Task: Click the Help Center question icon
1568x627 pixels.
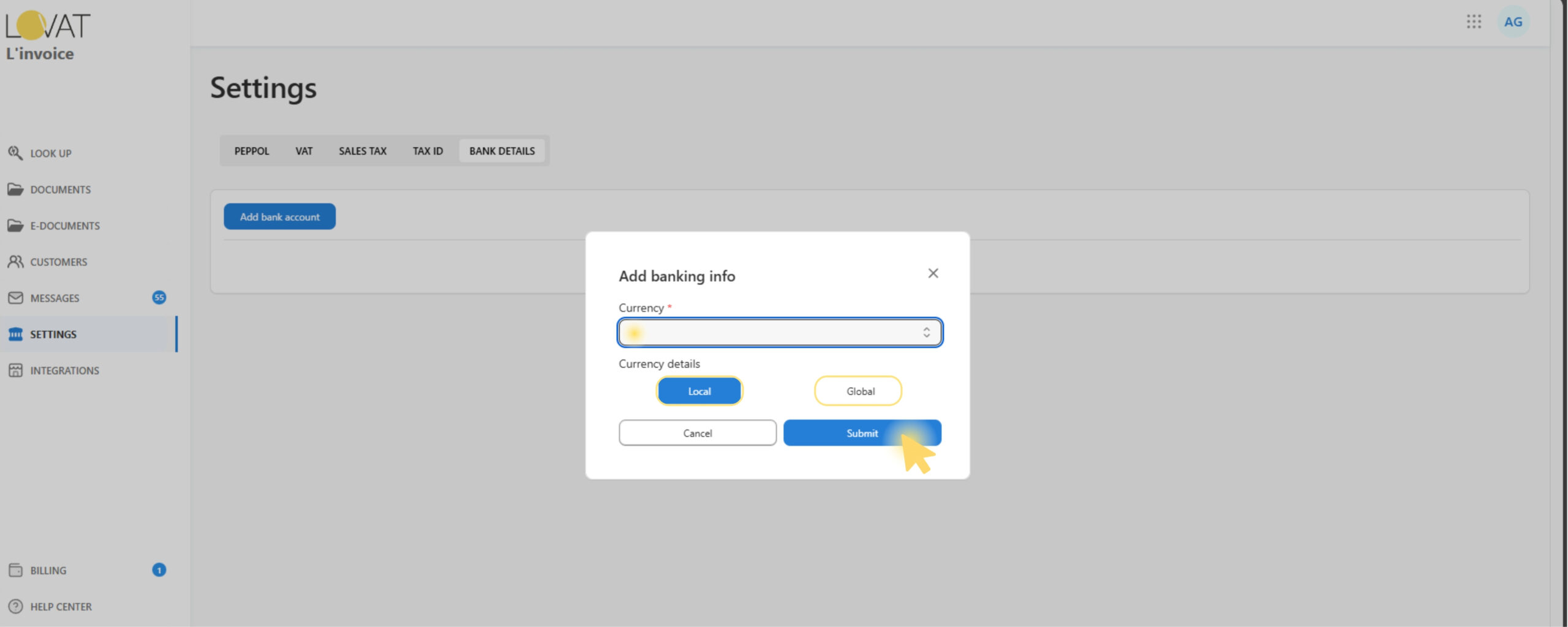Action: click(x=15, y=606)
